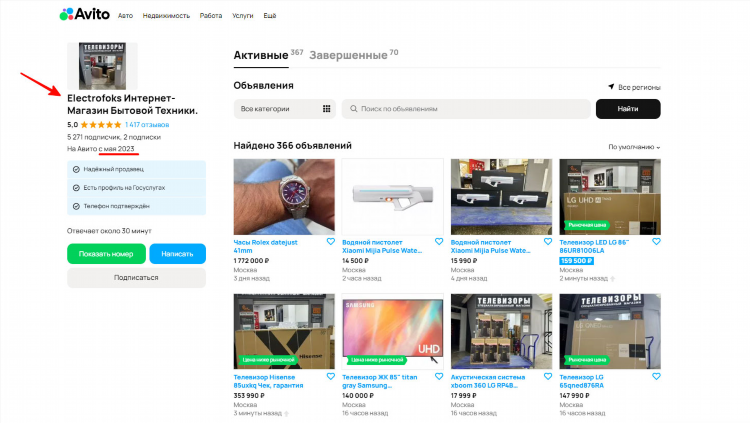The width and height of the screenshot is (750, 423).
Task: Click the 1 772 000 ₽ price
Action: click(251, 261)
